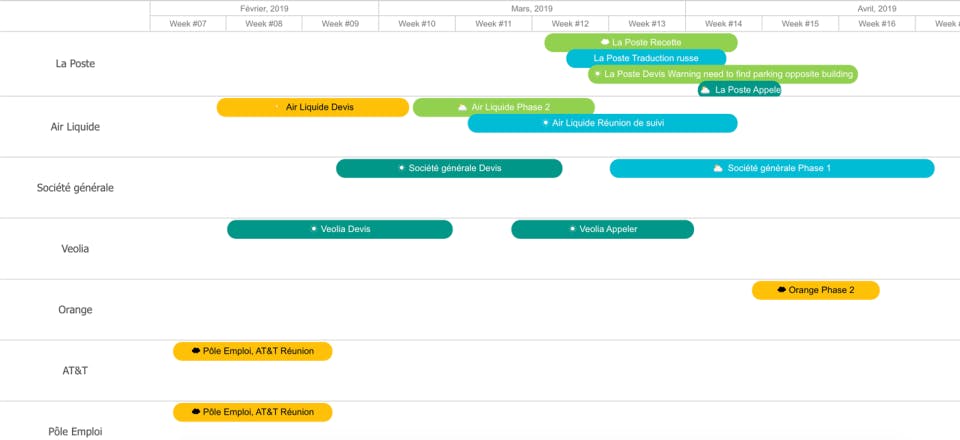Image resolution: width=960 pixels, height=440 pixels.
Task: Click the cloud icon in the AT&T row Réunion bar
Action: click(x=196, y=351)
